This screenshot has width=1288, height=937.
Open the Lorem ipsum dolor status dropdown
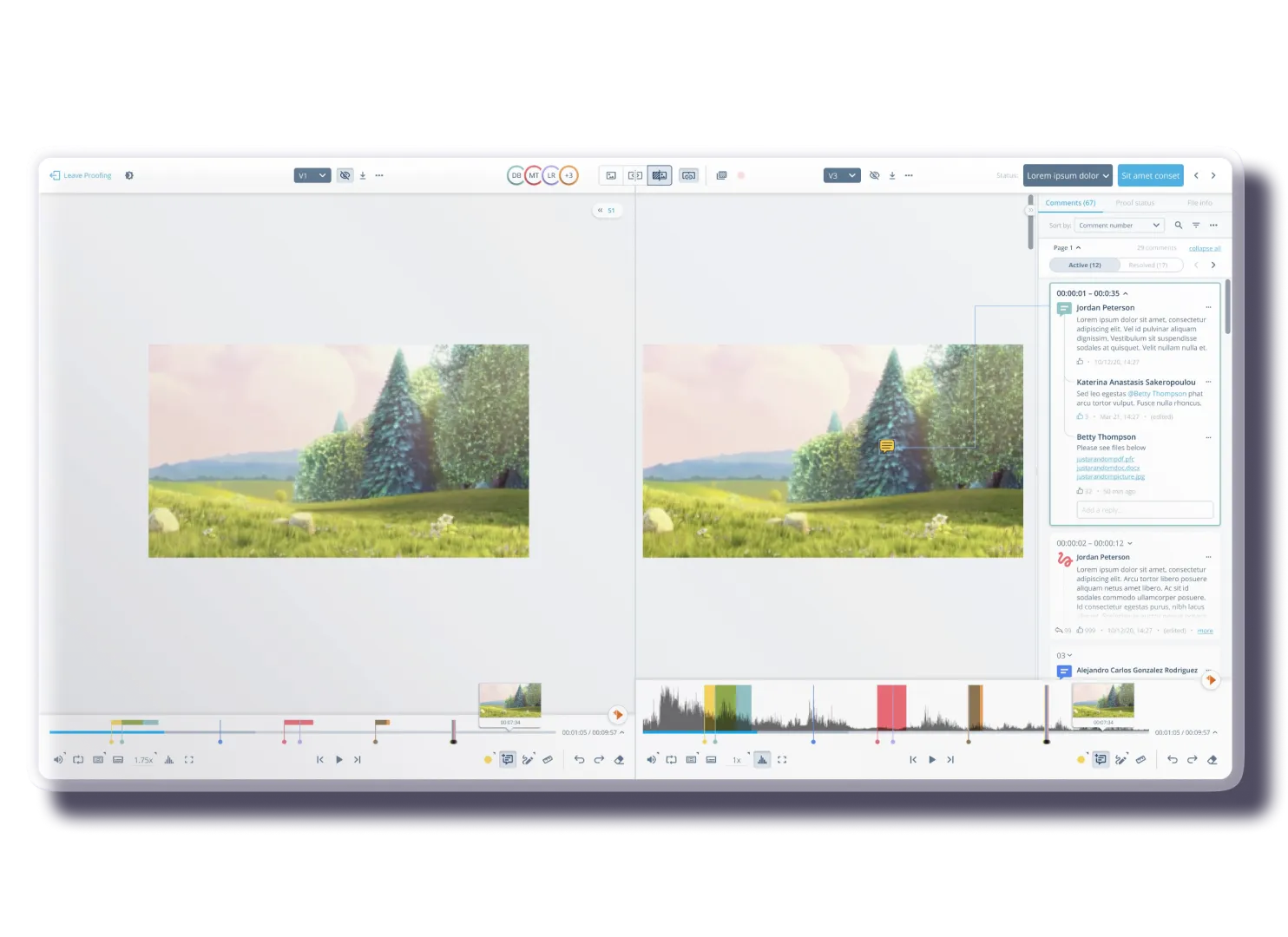pyautogui.click(x=1068, y=175)
